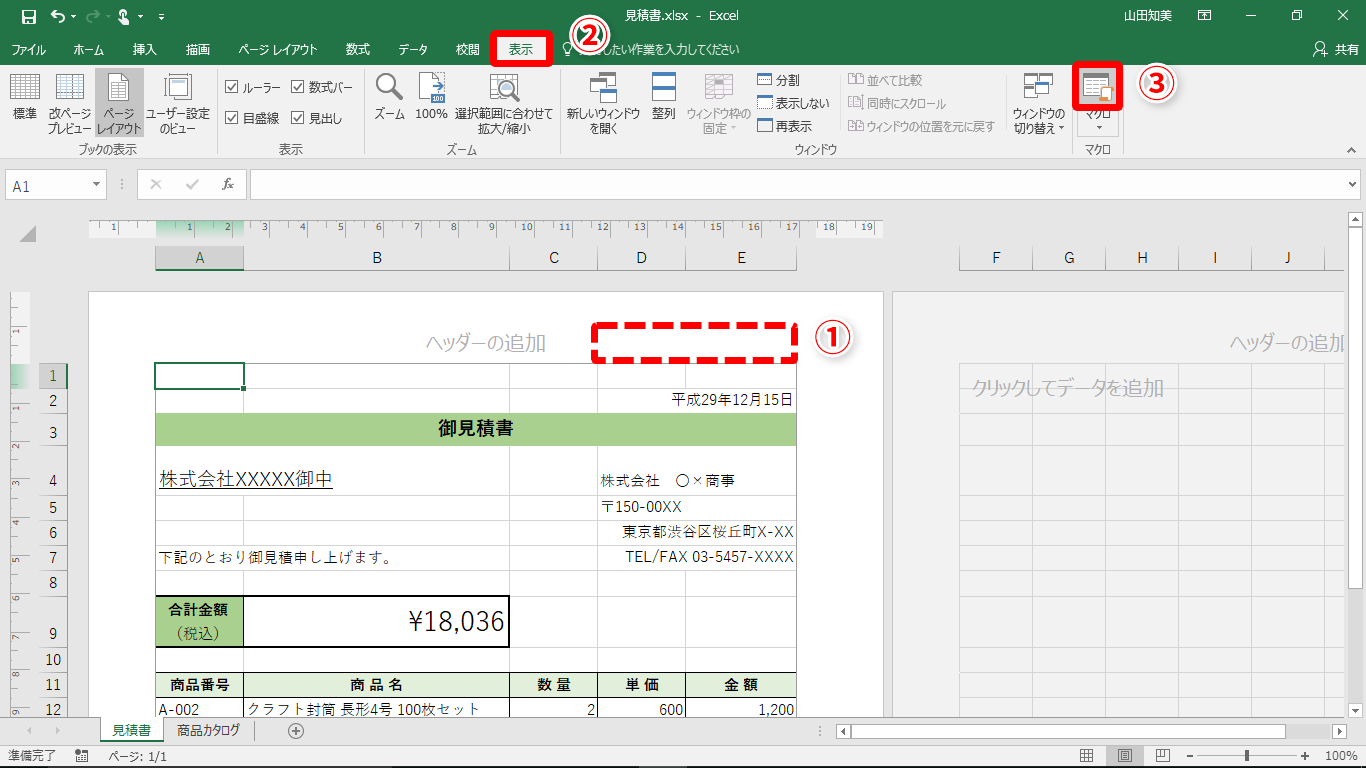Click the zoom out minus button
The width and height of the screenshot is (1366, 768).
point(1189,756)
